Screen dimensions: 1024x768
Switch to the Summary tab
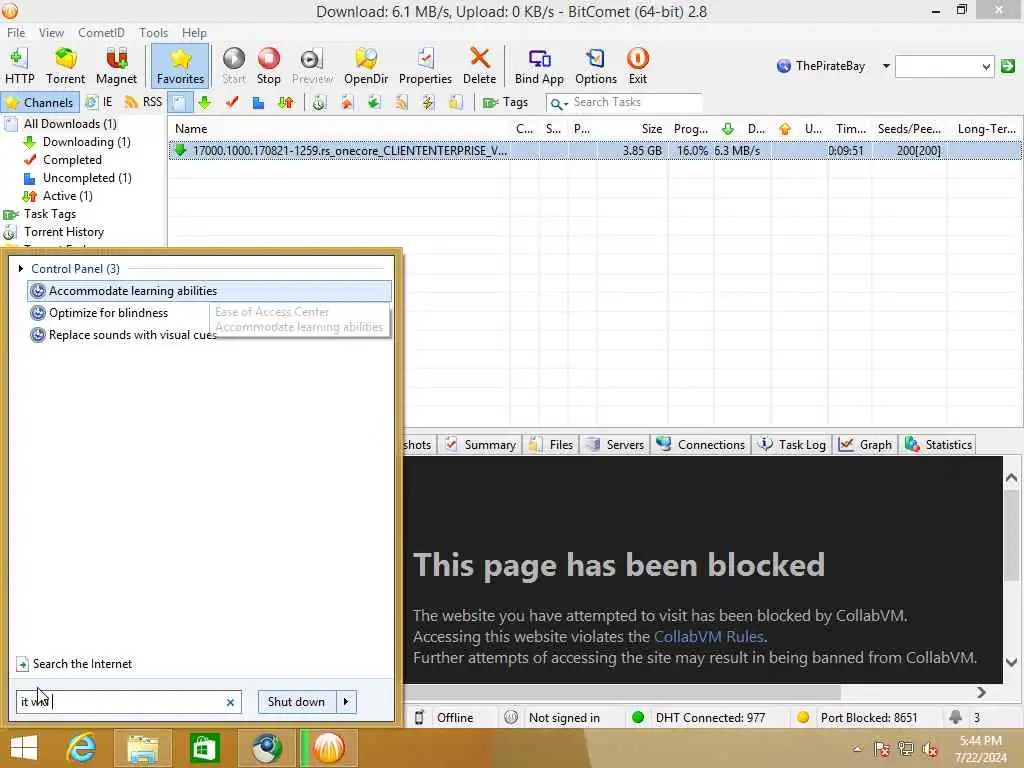[x=481, y=445]
